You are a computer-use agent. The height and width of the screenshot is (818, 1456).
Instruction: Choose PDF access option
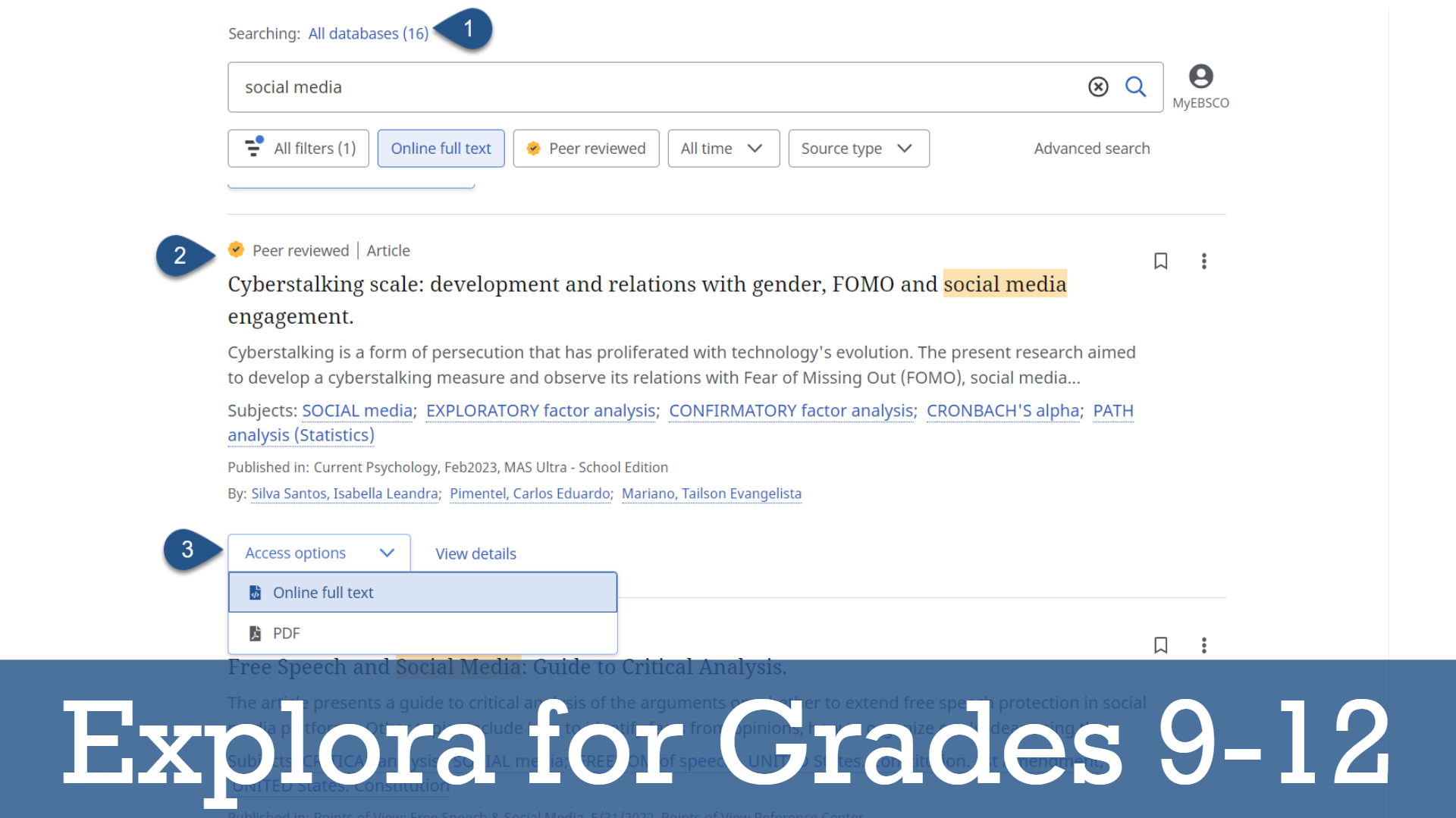click(x=422, y=633)
